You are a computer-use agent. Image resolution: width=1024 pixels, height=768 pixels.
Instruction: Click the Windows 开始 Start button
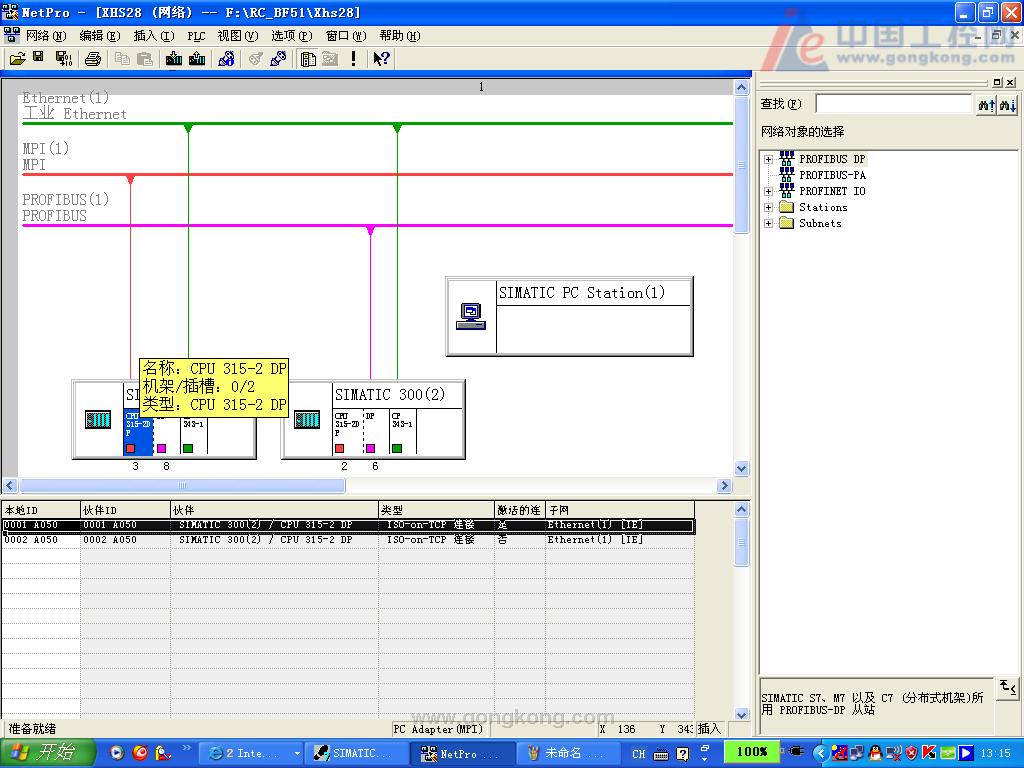click(48, 752)
